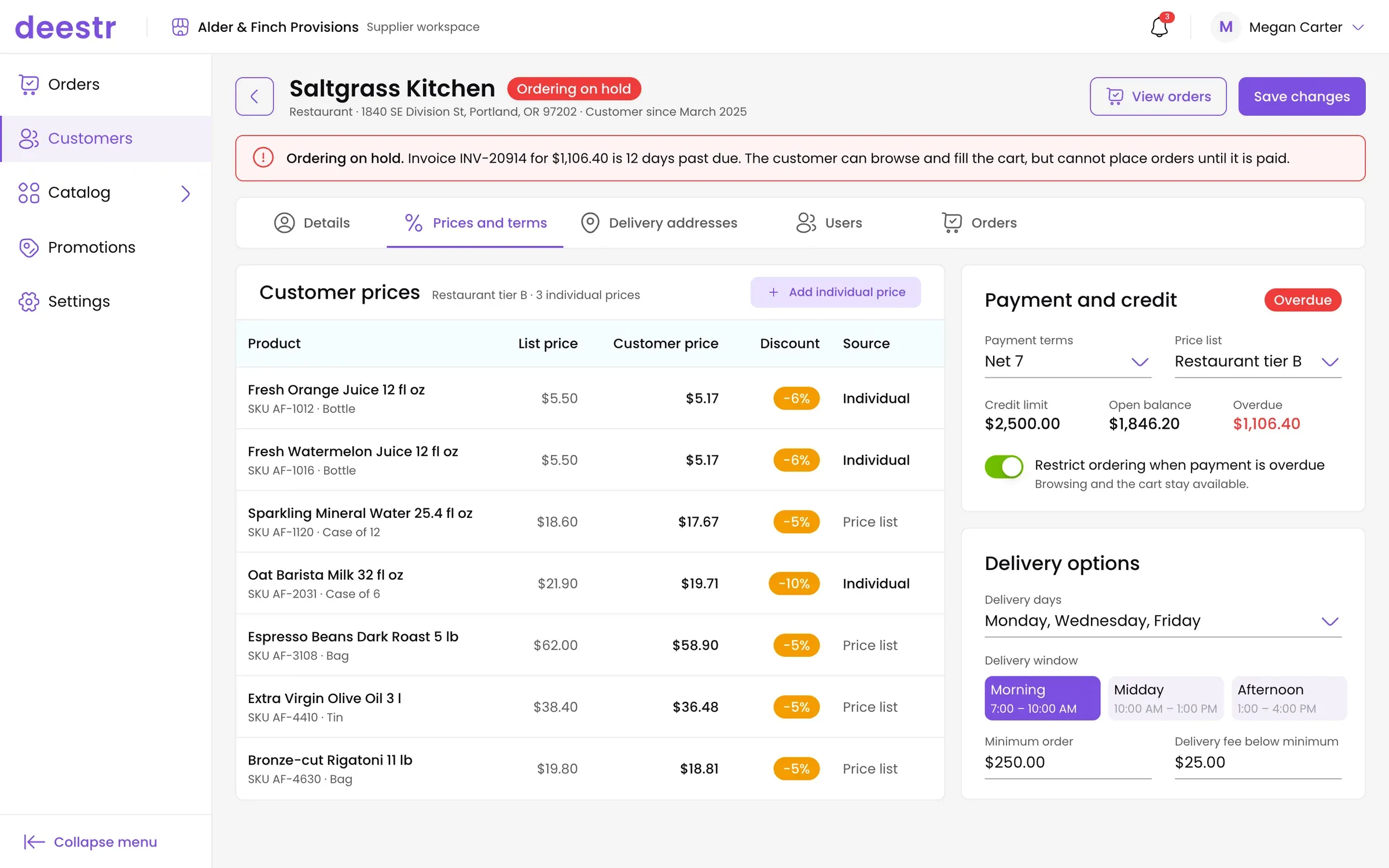Click the $1,106.40 overdue amount
The height and width of the screenshot is (868, 1389).
(1266, 424)
